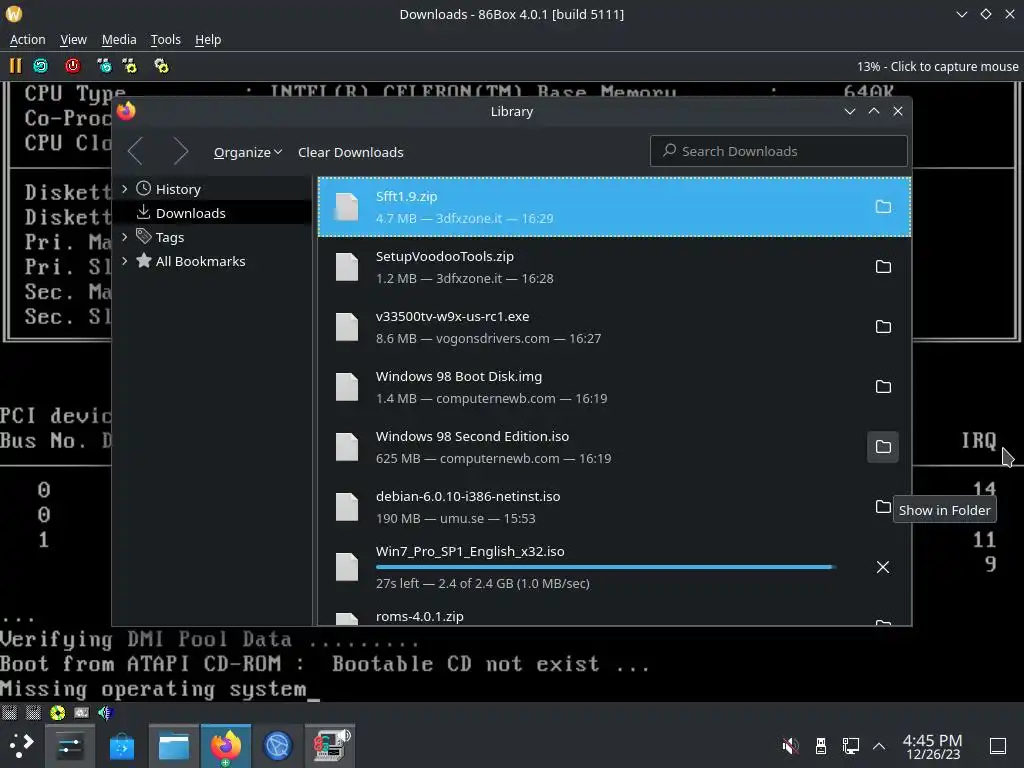Send Ctrl+Alt+Esc via 86Box toolbar
This screenshot has width=1024, height=768.
(129, 66)
